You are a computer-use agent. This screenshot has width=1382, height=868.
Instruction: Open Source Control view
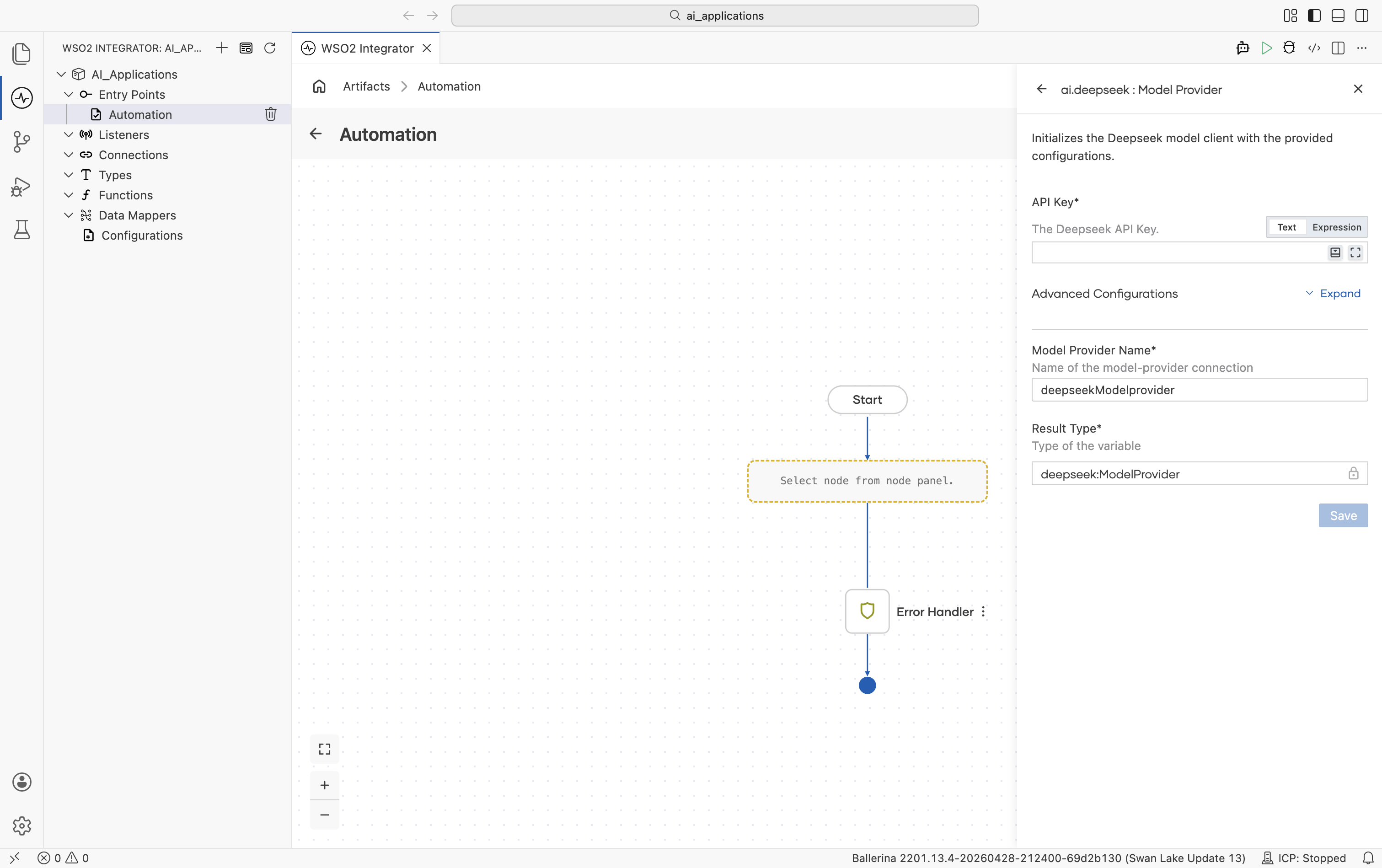22,142
